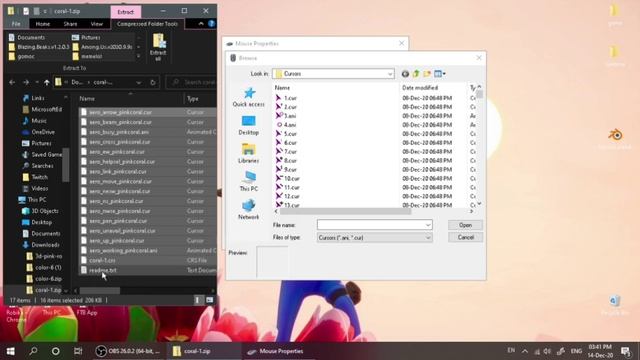
Task: Select 4.ani animated cursor file
Action: pos(290,125)
